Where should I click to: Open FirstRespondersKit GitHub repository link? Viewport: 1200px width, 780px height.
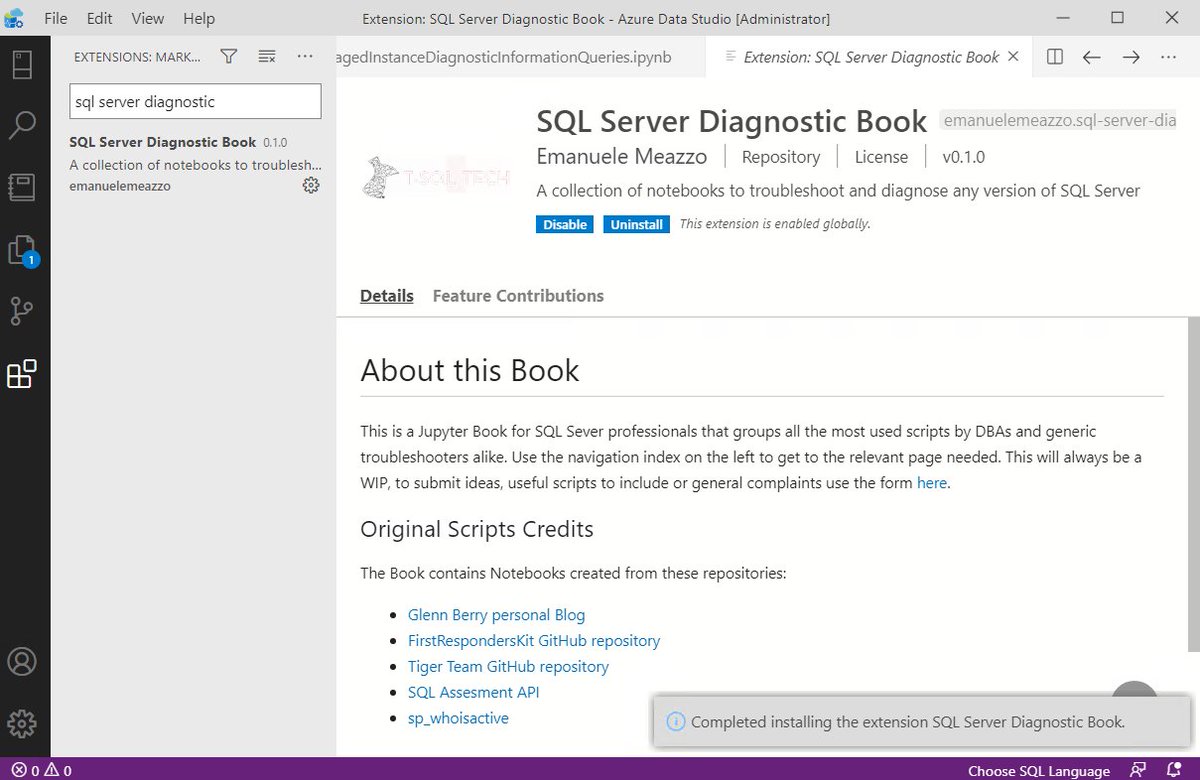534,641
